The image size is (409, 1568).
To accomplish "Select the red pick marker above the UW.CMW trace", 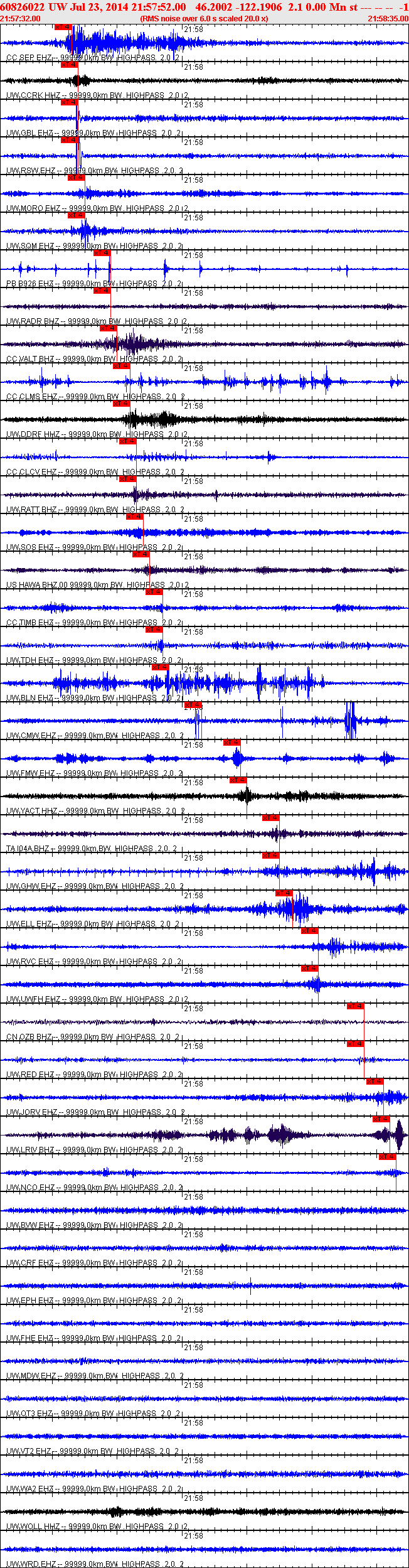I will 193,705.
